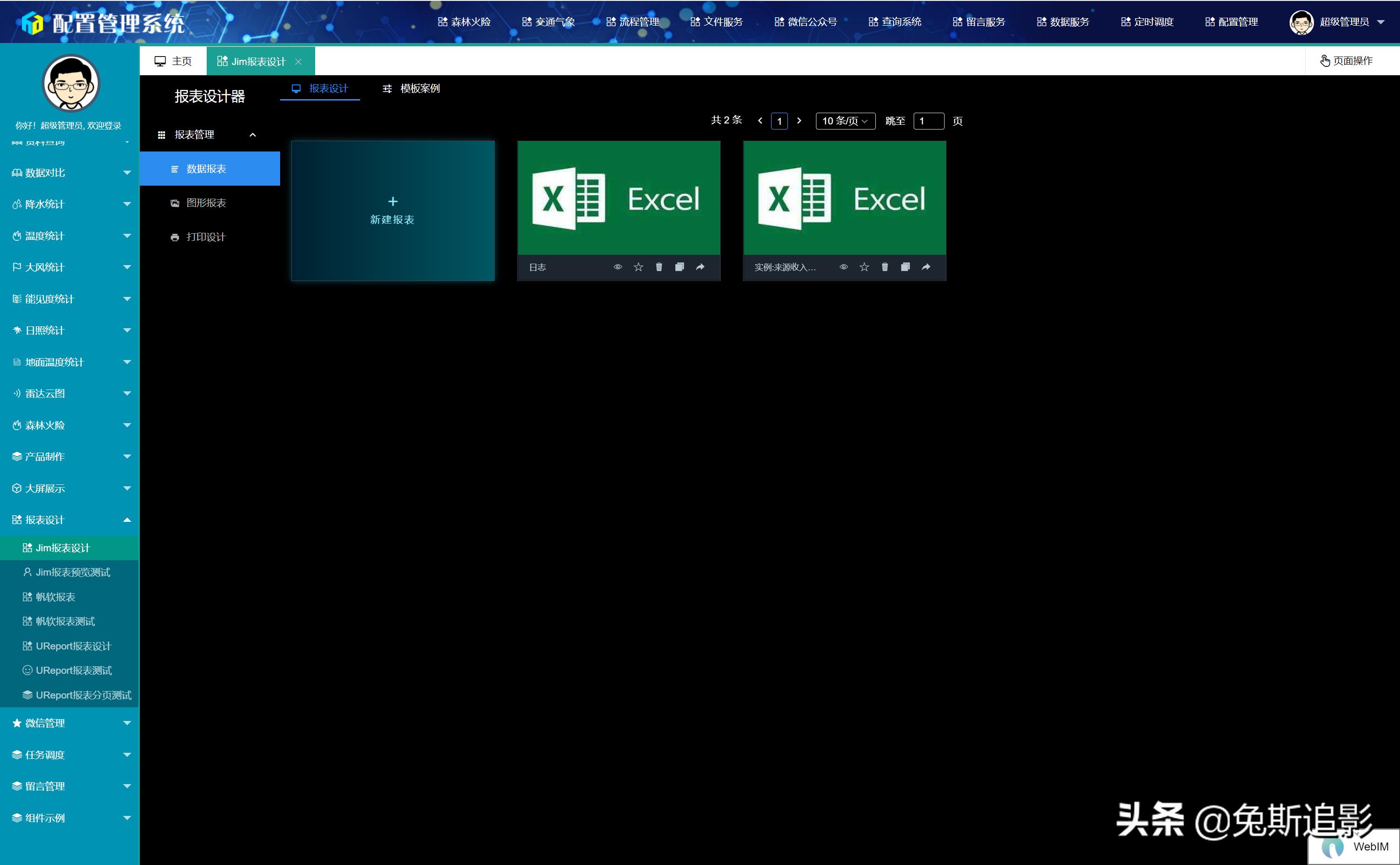Switch to the 模板案例 tab
This screenshot has width=1400, height=865.
(411, 89)
